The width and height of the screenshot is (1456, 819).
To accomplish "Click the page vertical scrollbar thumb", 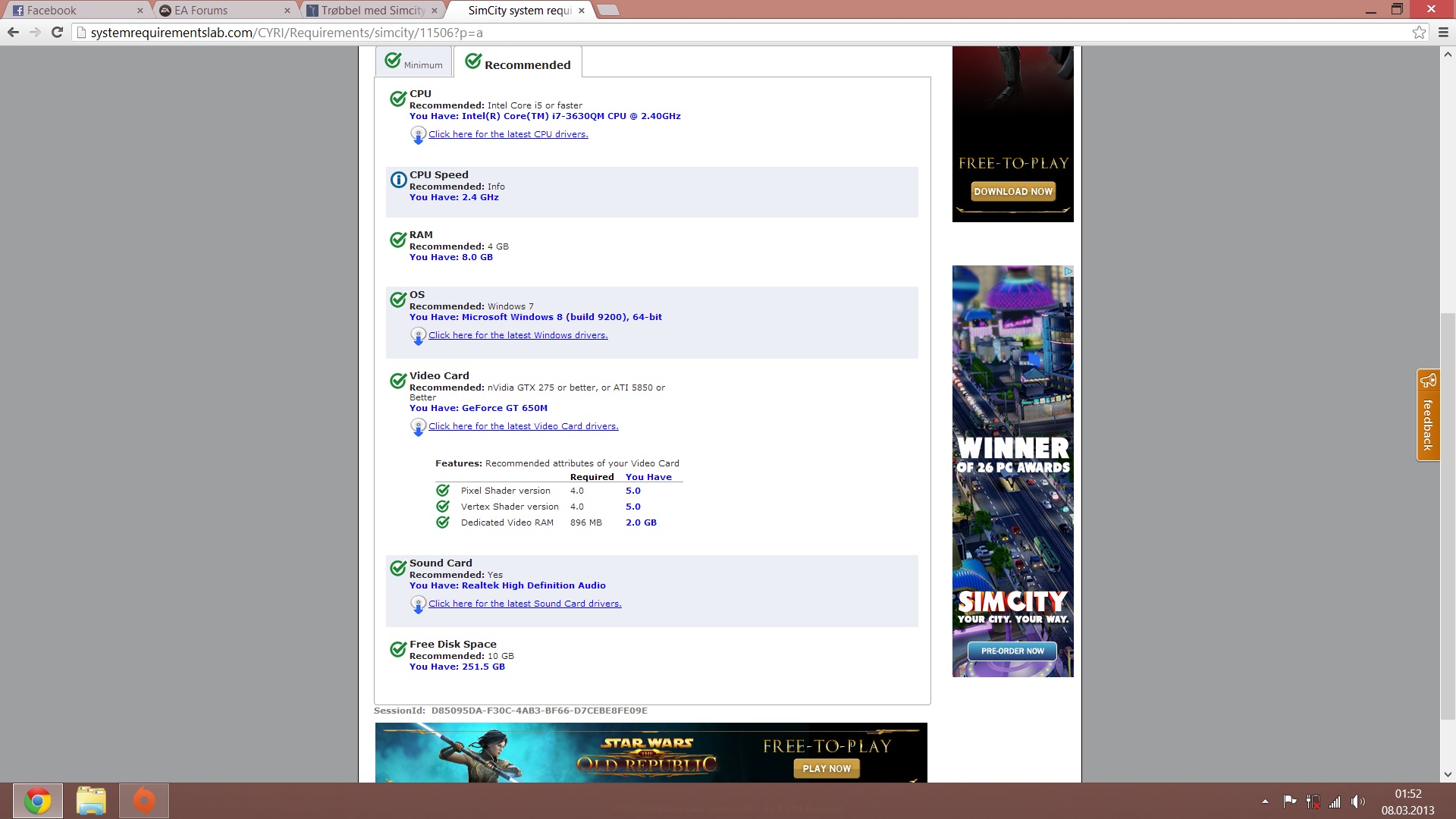I will click(x=1448, y=516).
